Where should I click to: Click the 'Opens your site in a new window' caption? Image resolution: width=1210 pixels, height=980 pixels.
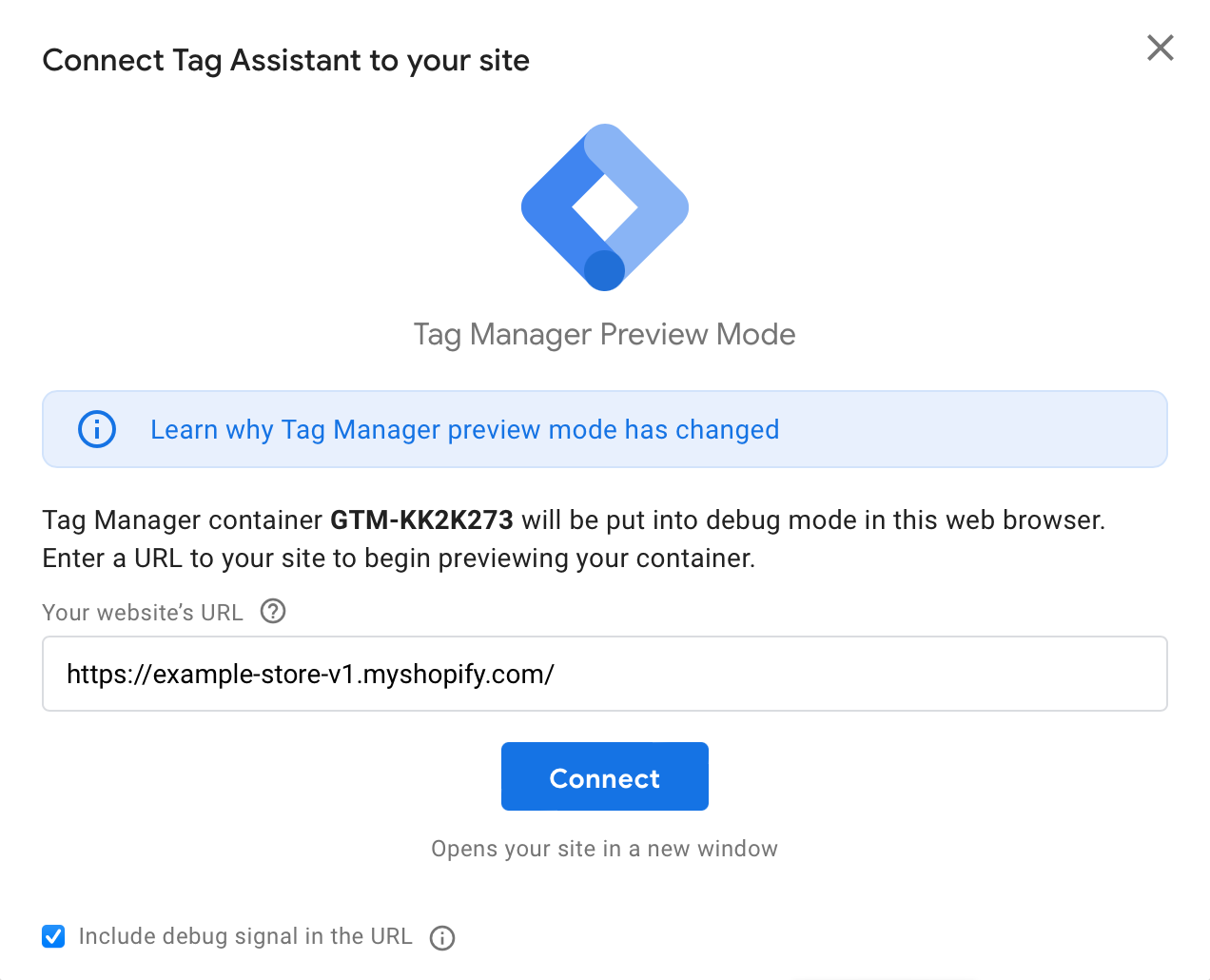[605, 849]
